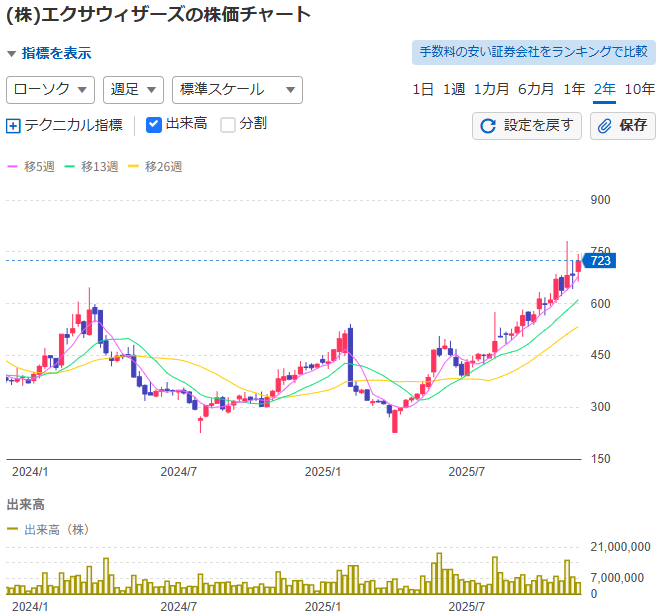The image size is (662, 611).
Task: Click the plus icon beside テクニカル指標
Action: click(x=13, y=126)
